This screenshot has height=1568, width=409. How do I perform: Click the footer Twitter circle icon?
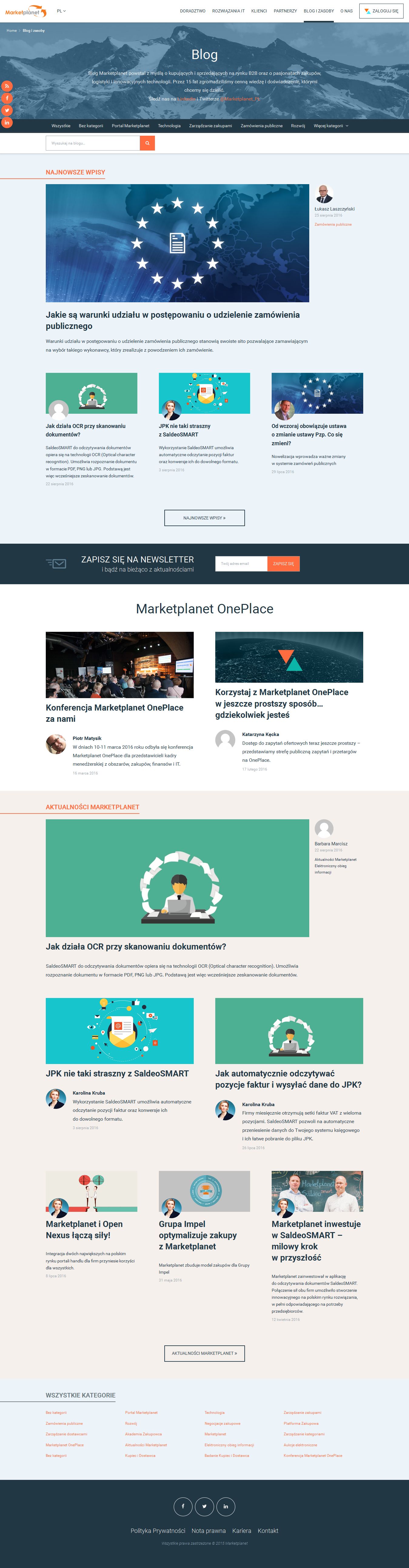204,1506
